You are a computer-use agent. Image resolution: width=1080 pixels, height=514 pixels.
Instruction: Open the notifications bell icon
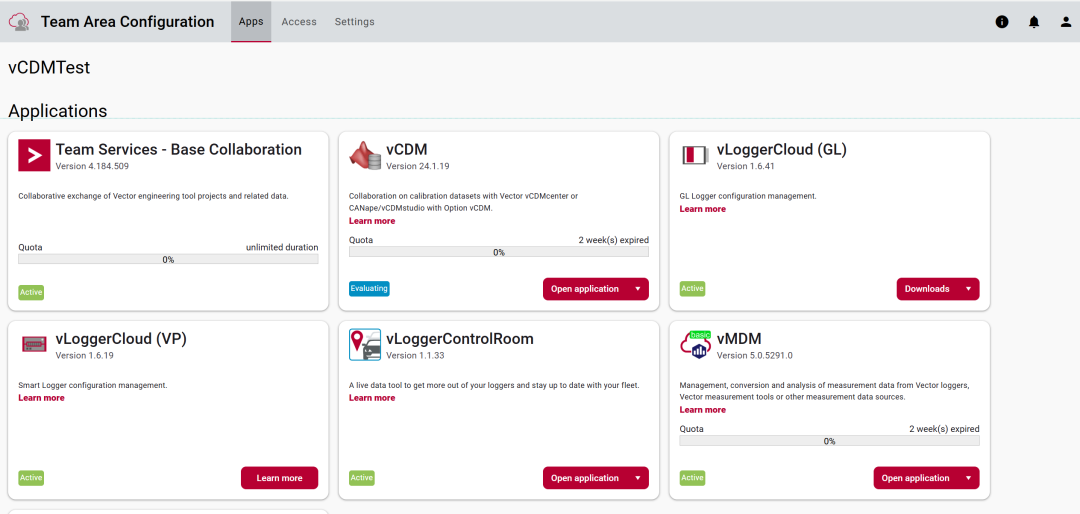click(1034, 22)
